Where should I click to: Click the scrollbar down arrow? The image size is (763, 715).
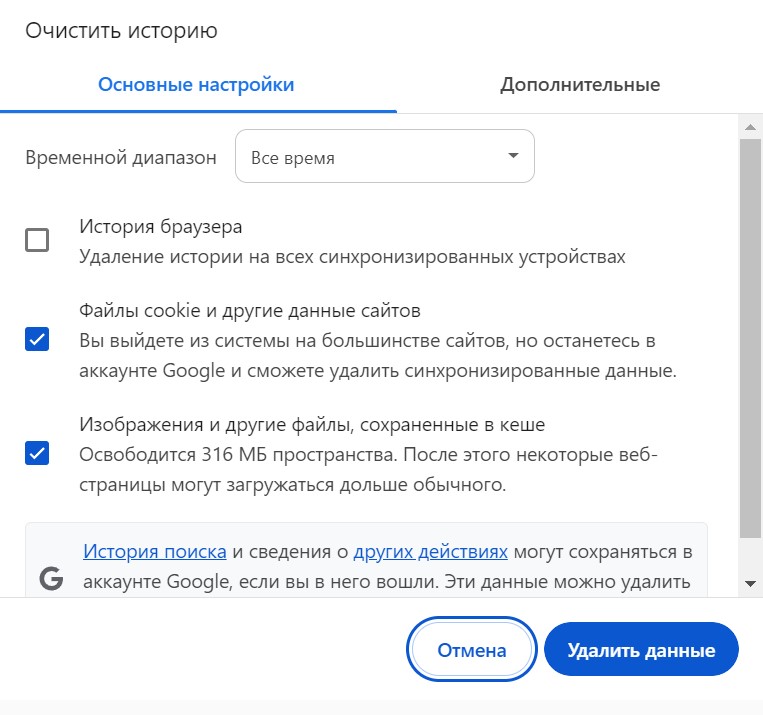click(750, 582)
